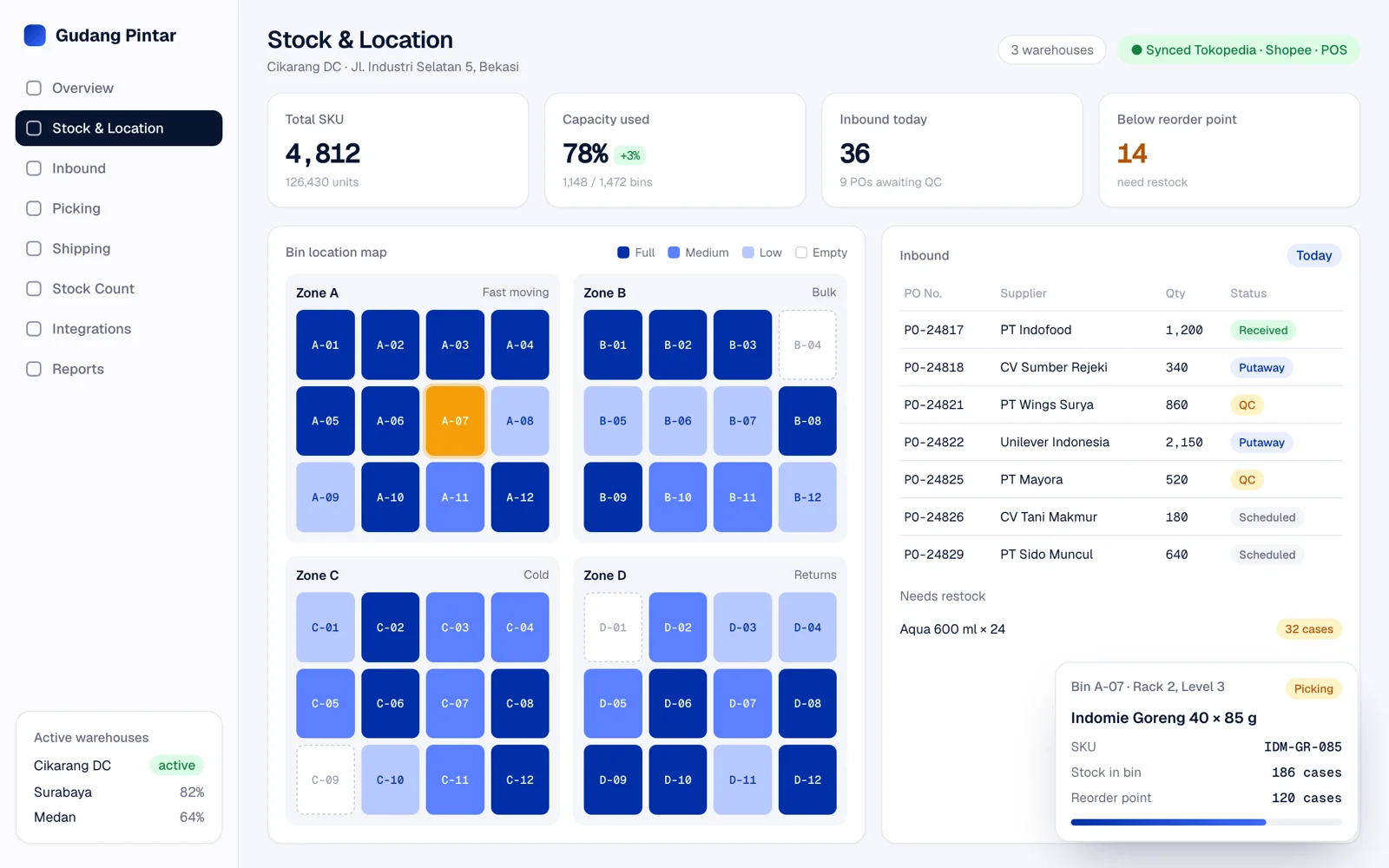Select the Surabaya warehouse row

(x=119, y=792)
